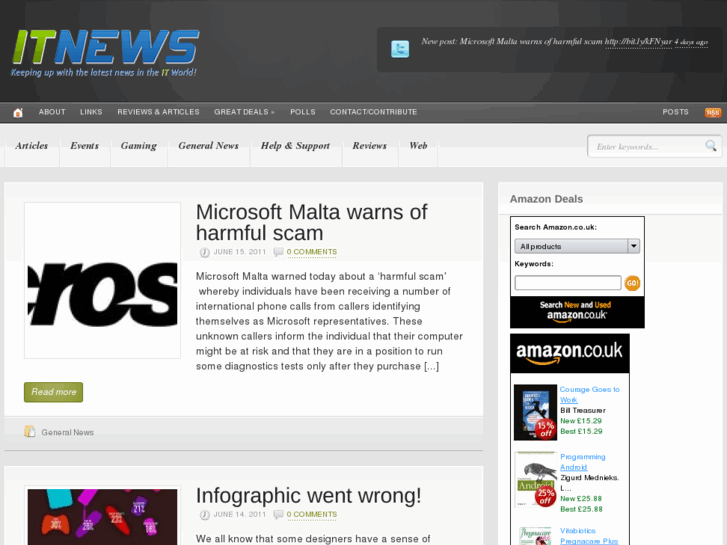Open the Links menu item

click(x=91, y=112)
